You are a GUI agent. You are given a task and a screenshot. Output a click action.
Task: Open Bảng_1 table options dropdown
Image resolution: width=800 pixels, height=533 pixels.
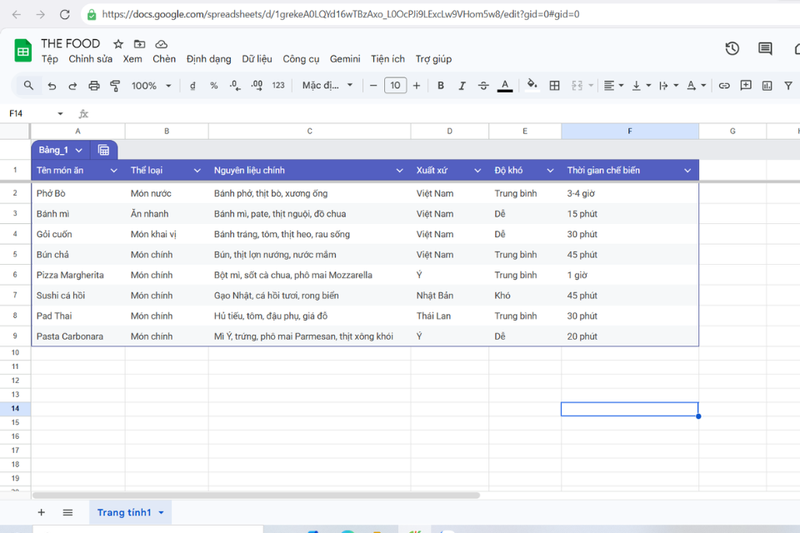coord(79,150)
